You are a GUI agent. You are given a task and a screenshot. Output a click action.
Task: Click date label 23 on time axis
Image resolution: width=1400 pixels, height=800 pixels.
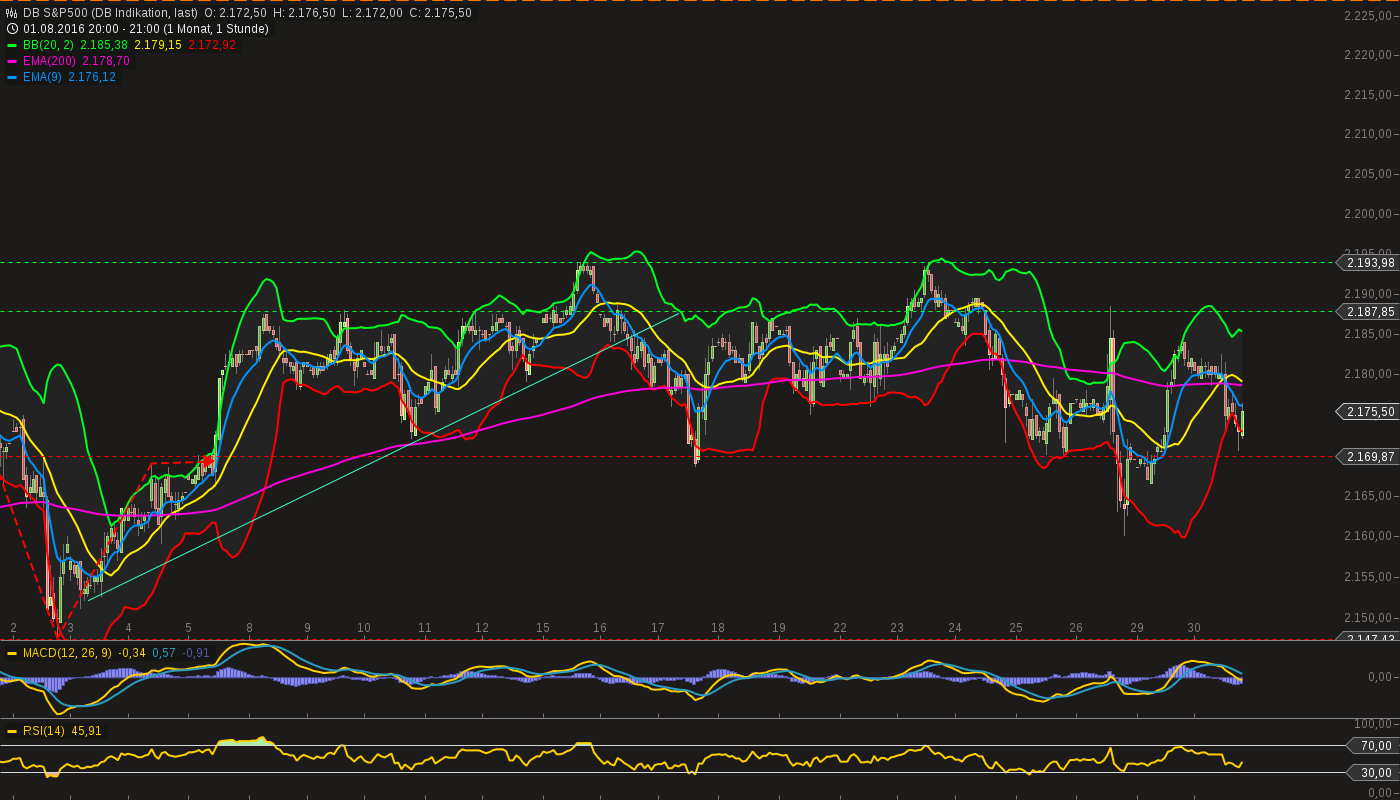tap(897, 628)
